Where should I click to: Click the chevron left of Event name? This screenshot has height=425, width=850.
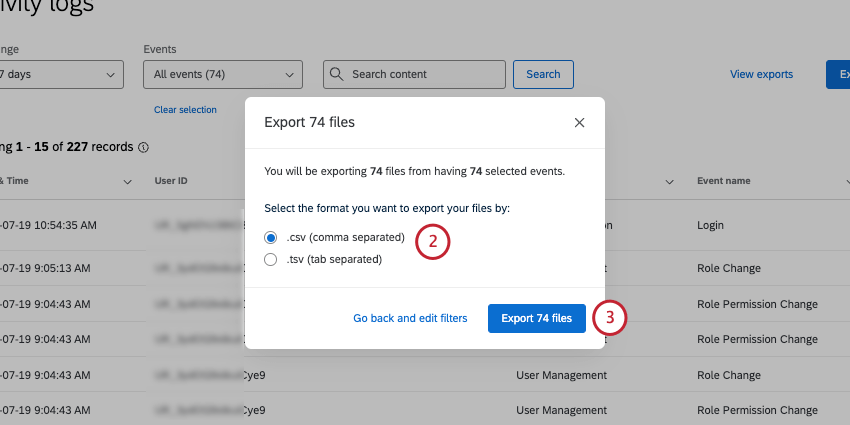[x=667, y=182]
